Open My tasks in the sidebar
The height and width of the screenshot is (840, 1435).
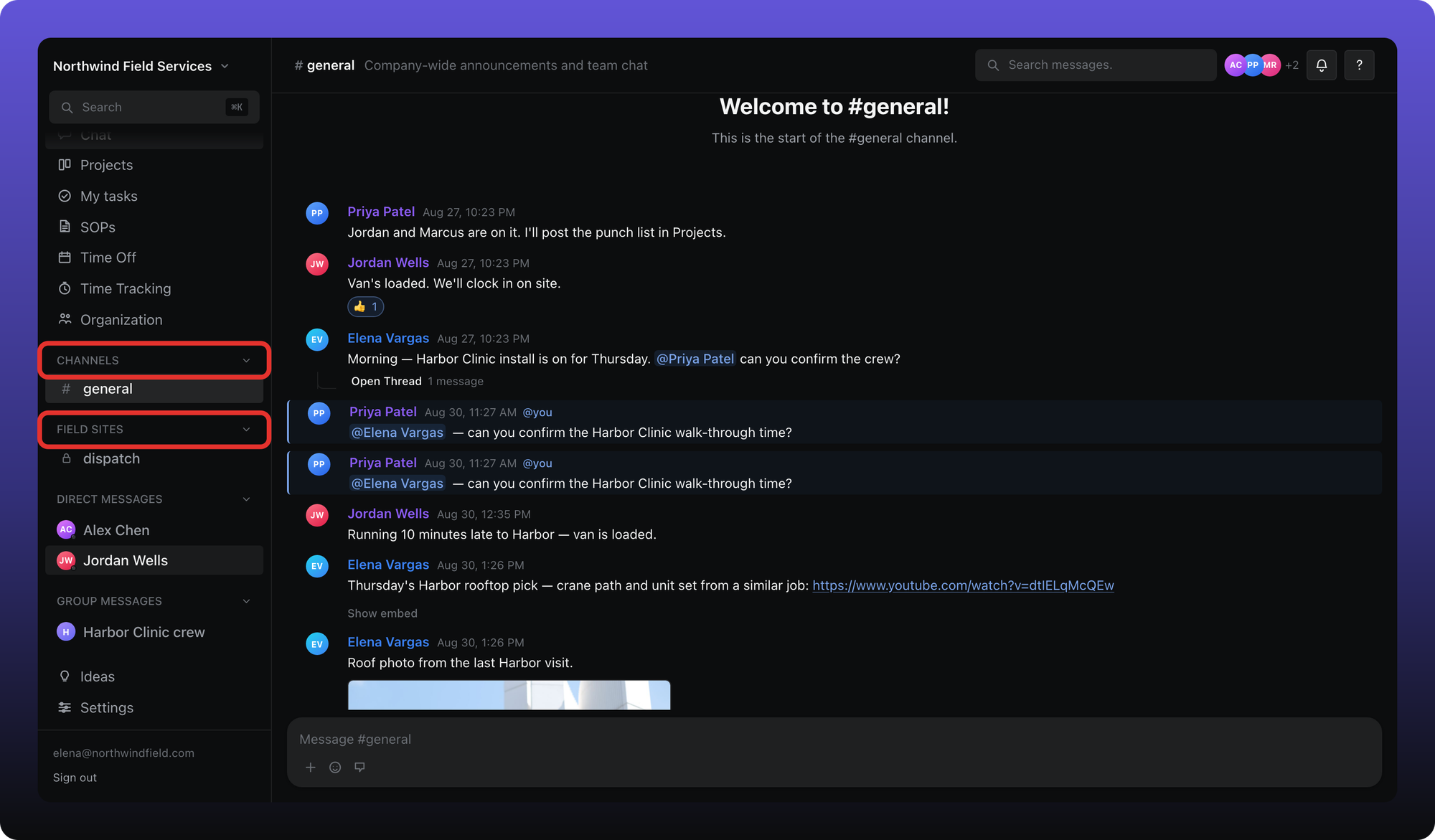click(x=154, y=196)
